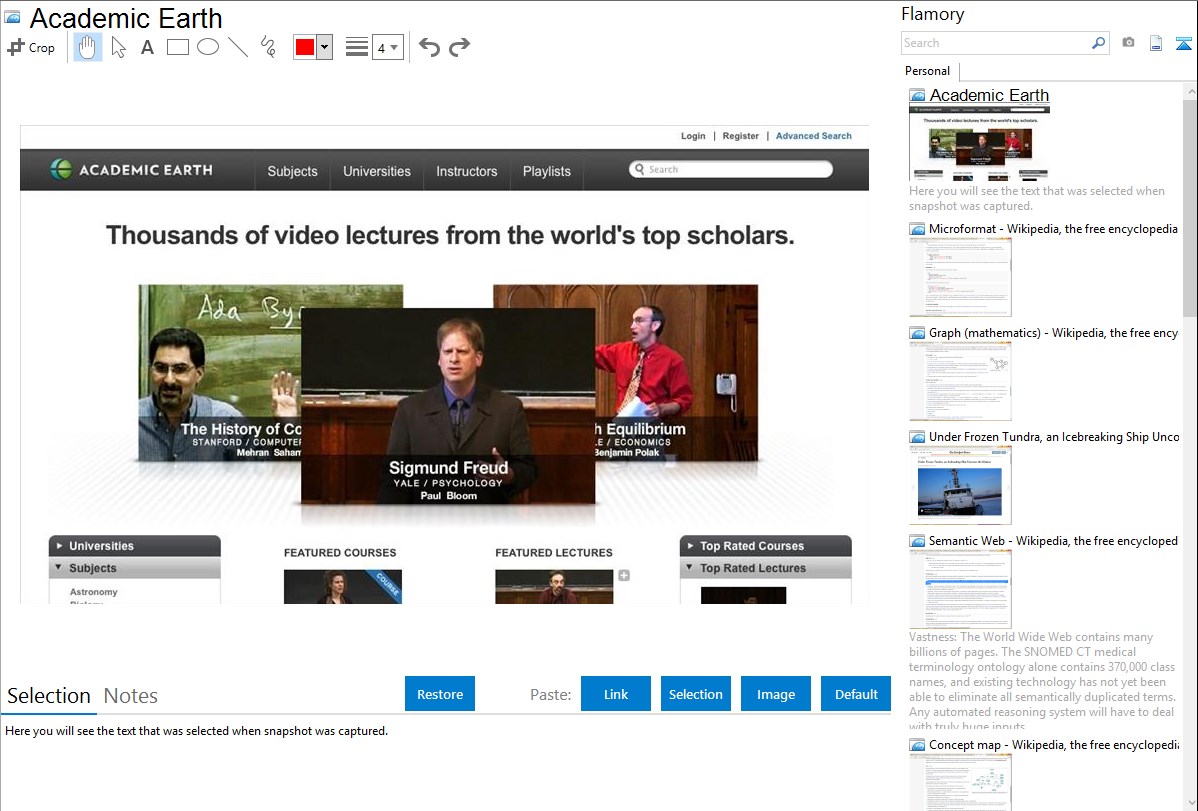Select the arrow pointer tool
This screenshot has height=811, width=1198.
[x=118, y=47]
